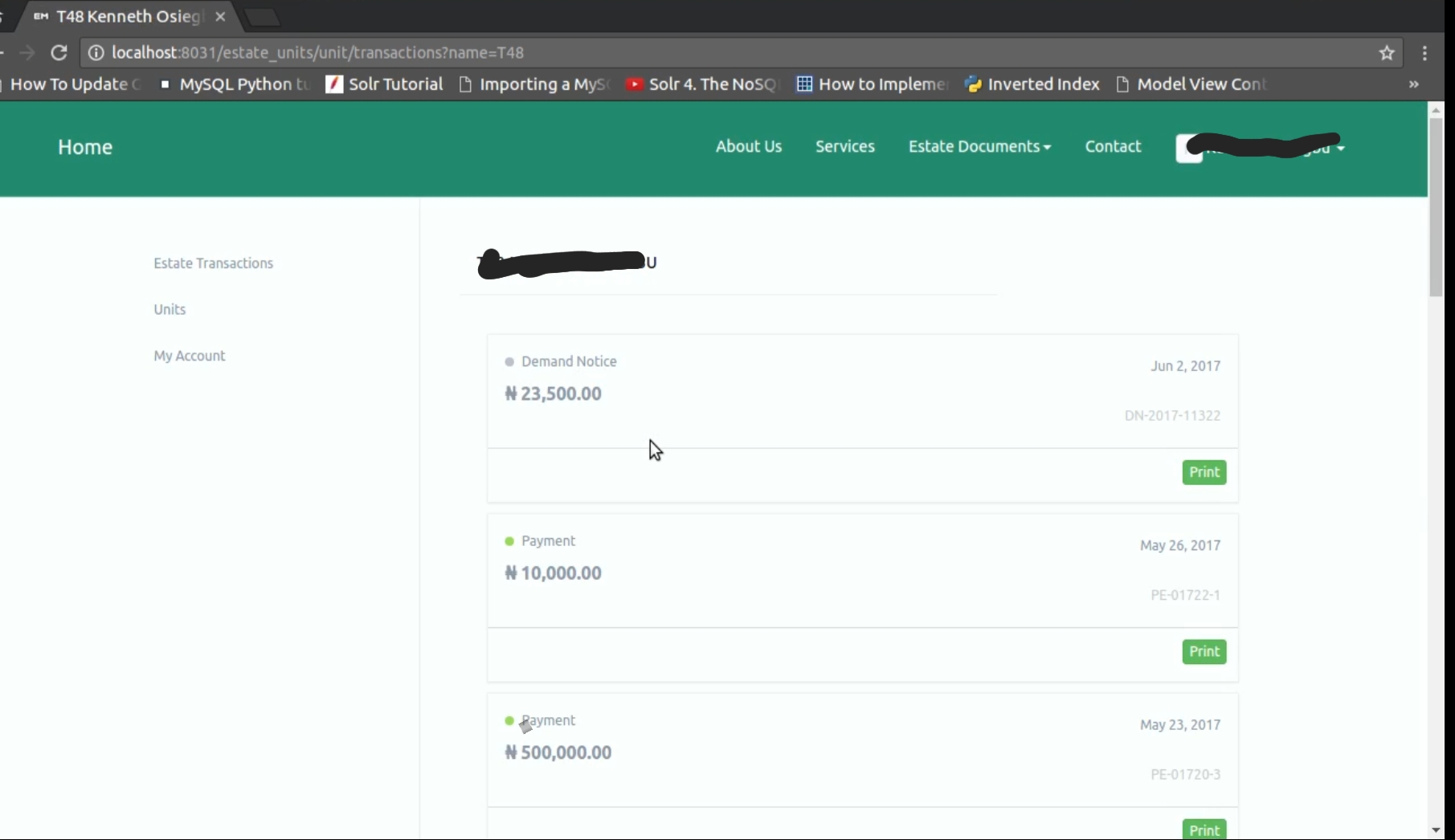This screenshot has width=1455, height=840.
Task: Bookmark this page with the star icon
Action: (x=1387, y=53)
